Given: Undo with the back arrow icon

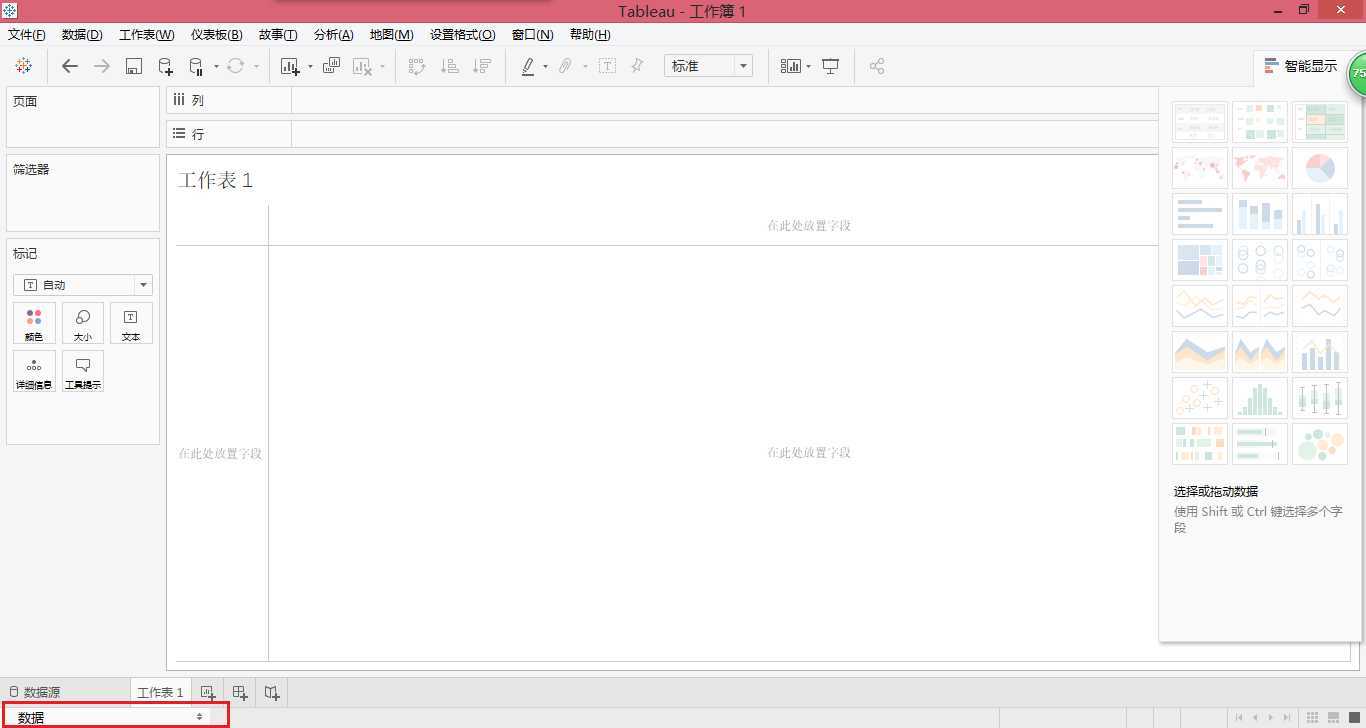Looking at the screenshot, I should coord(70,66).
